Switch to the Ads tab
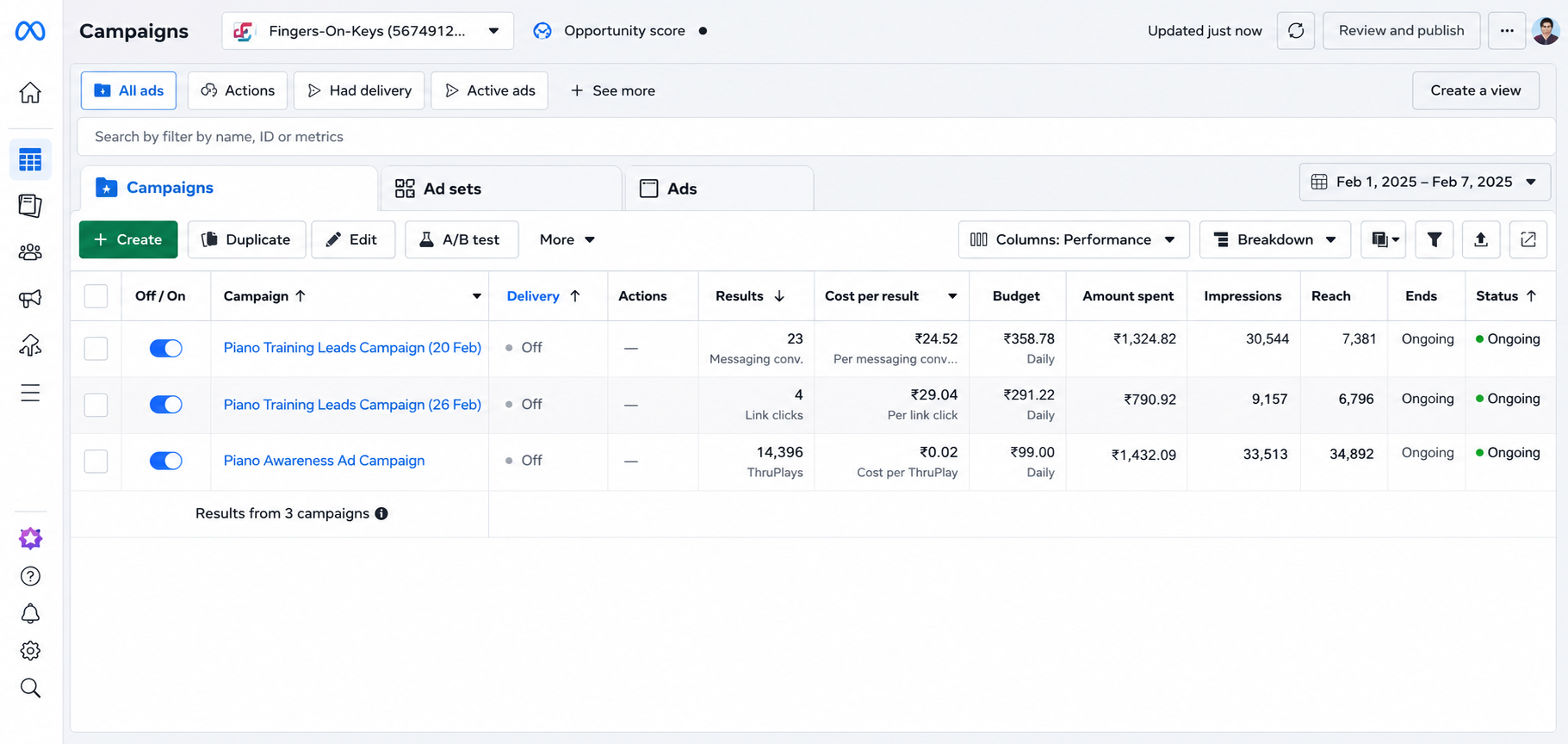Image resolution: width=1568 pixels, height=744 pixels. pos(719,189)
